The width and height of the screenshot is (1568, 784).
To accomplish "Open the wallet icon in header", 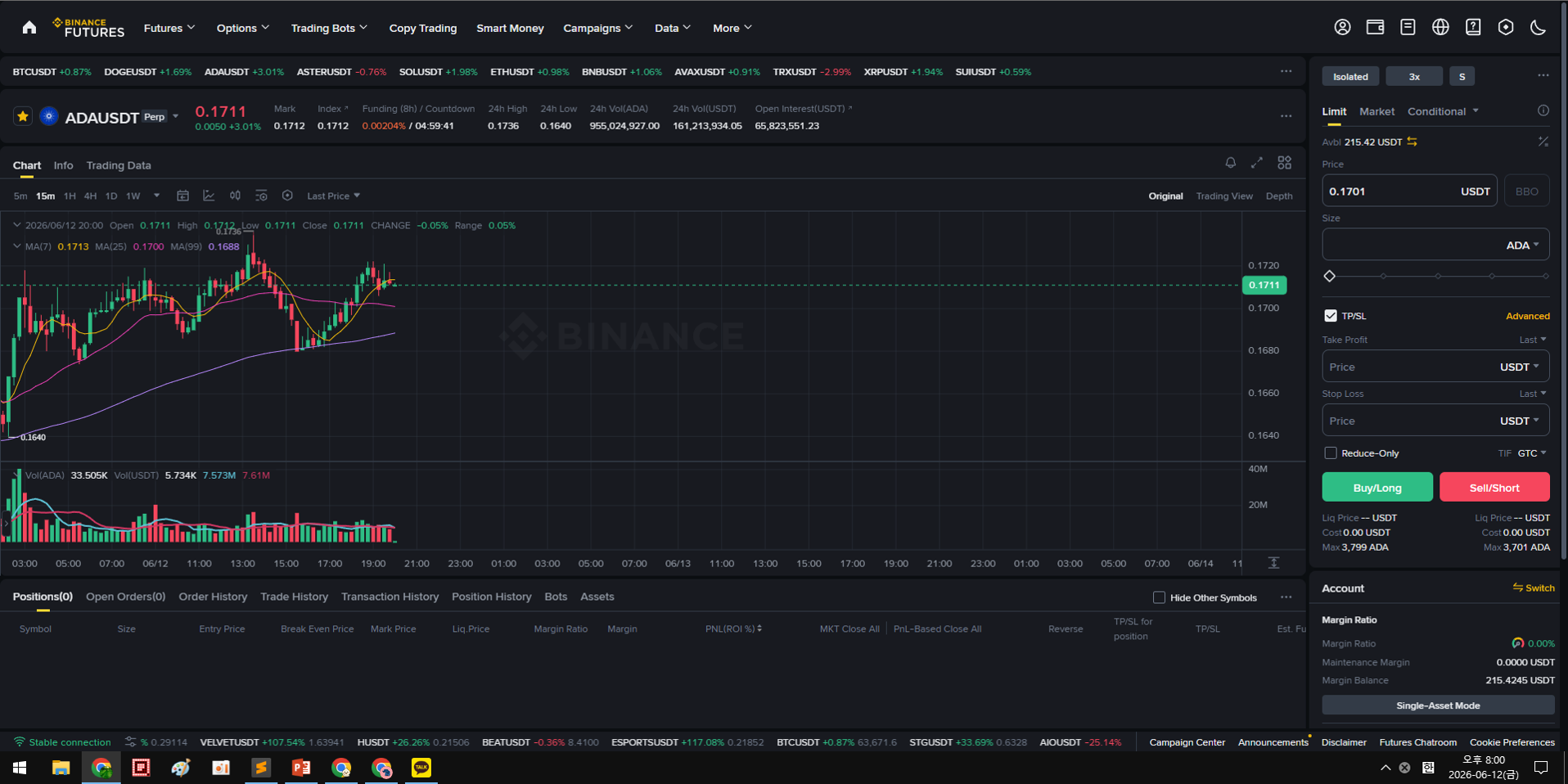I will tap(1375, 27).
